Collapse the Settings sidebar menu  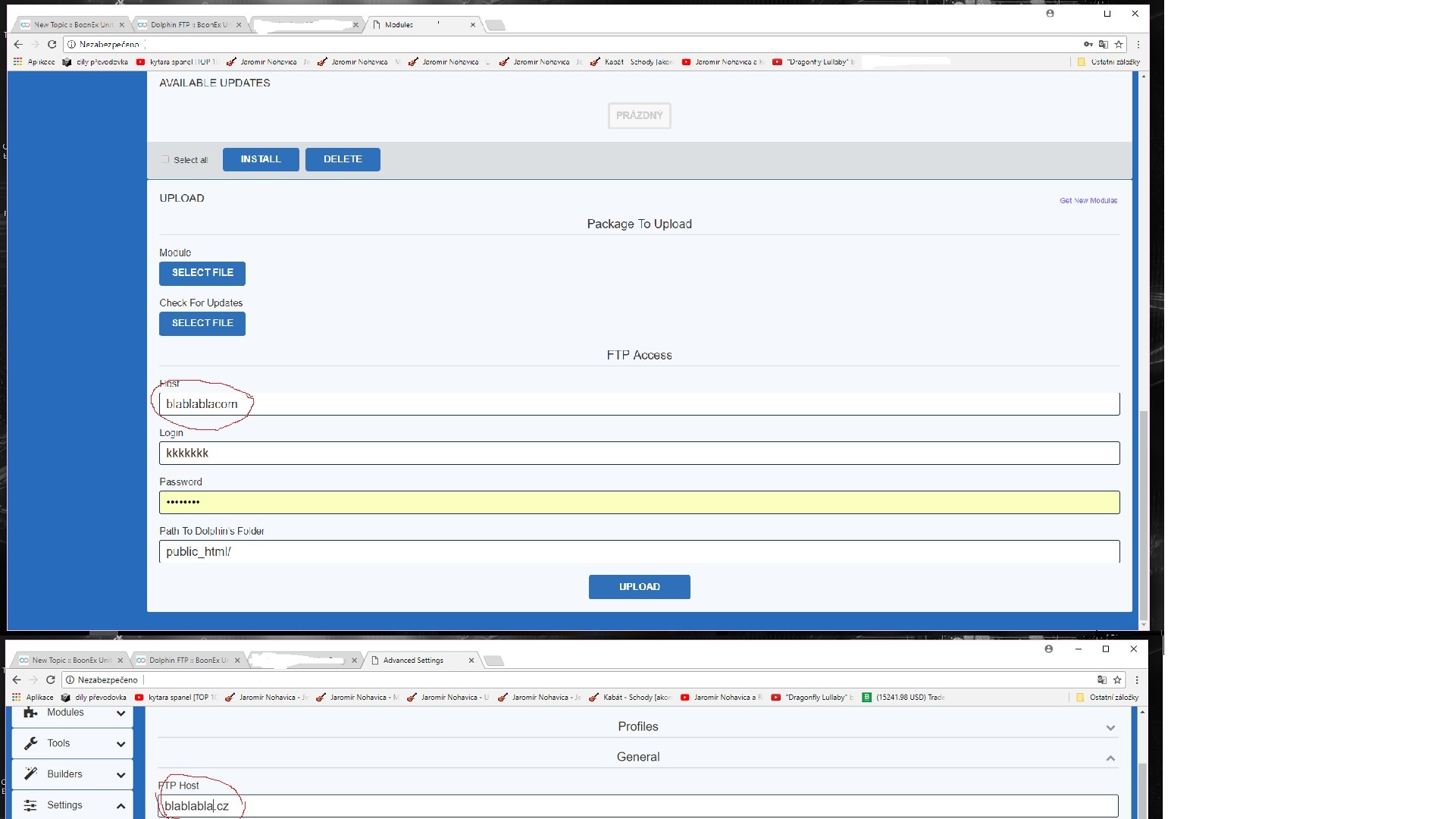click(x=121, y=806)
